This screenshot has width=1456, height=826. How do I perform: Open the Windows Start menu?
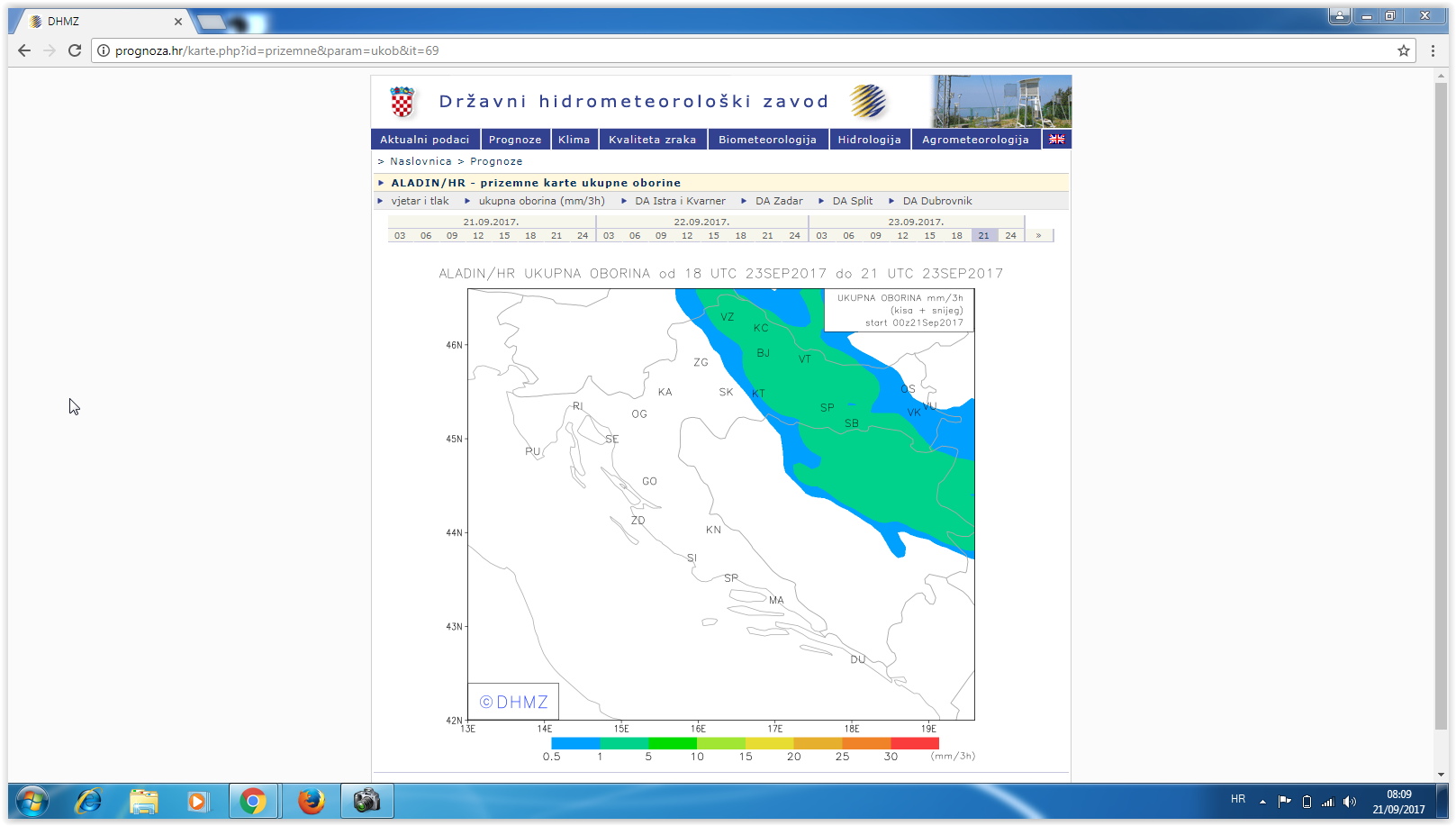[x=32, y=800]
